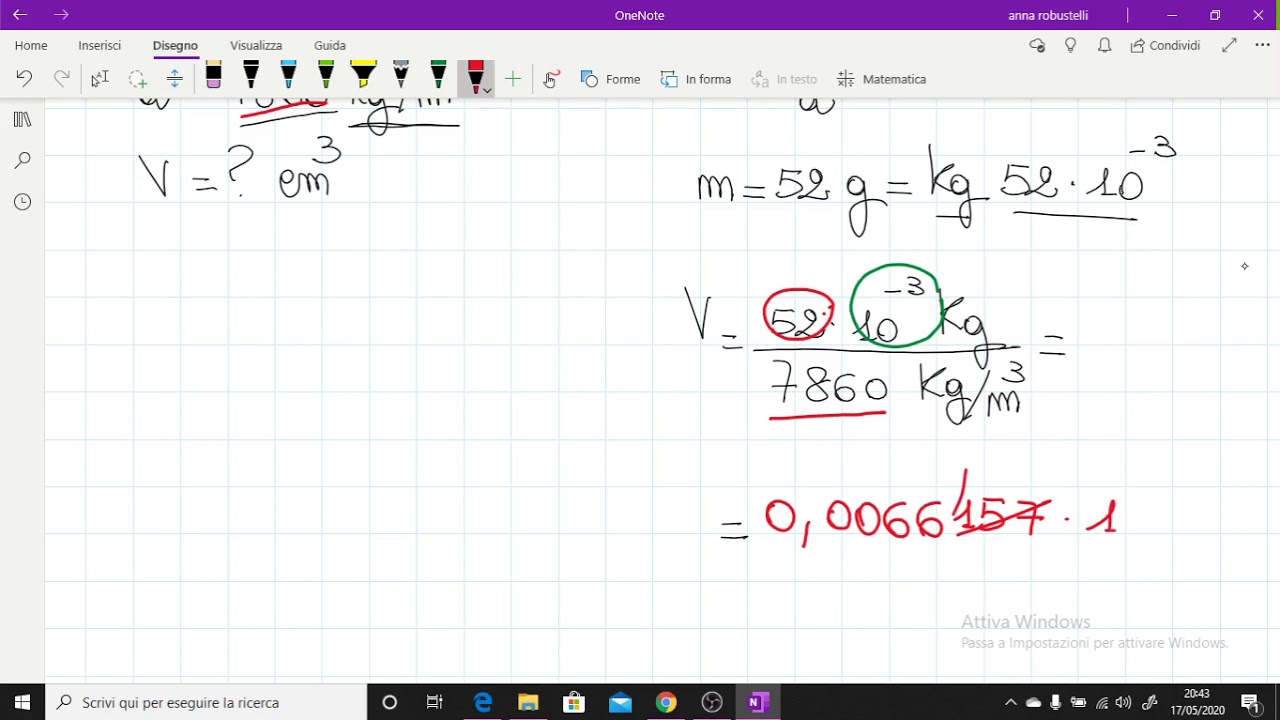Image resolution: width=1280 pixels, height=720 pixels.
Task: Select the active red pen
Action: [475, 76]
